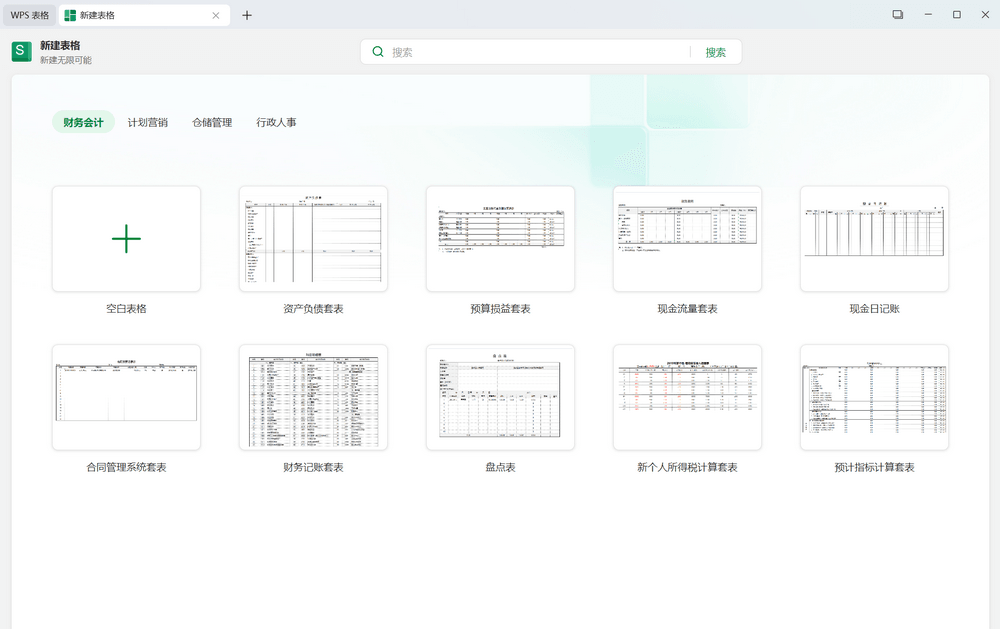
Task: Restore the window using the restore icon
Action: tap(956, 14)
